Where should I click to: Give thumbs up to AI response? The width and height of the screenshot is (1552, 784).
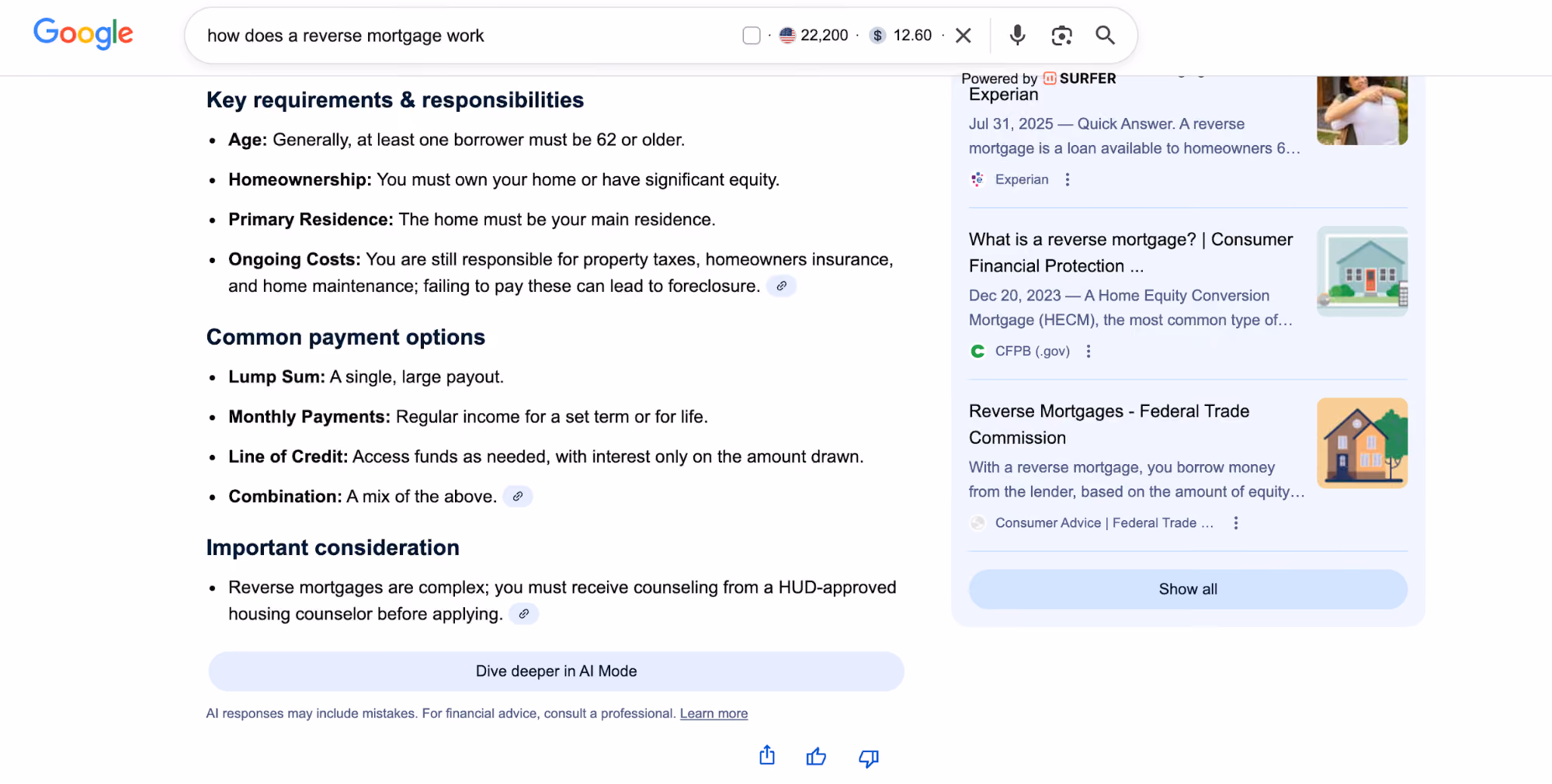click(x=816, y=757)
